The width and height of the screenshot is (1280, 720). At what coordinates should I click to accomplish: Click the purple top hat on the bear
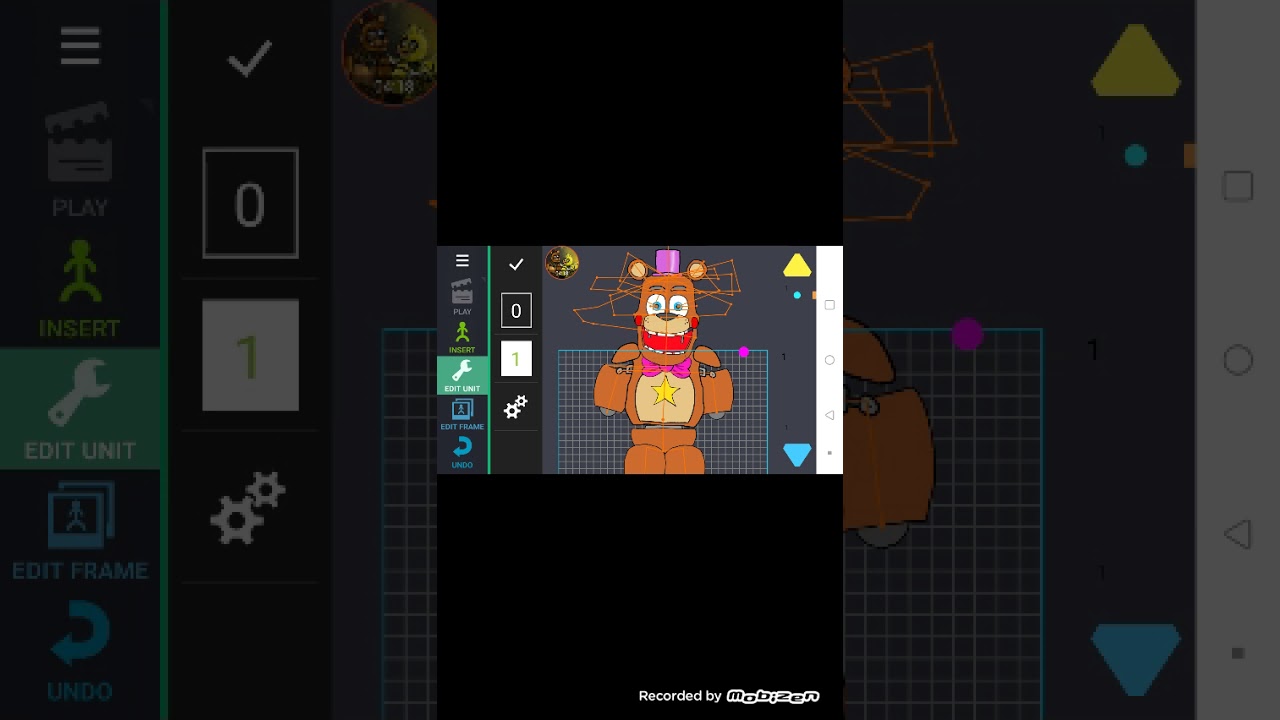(667, 262)
